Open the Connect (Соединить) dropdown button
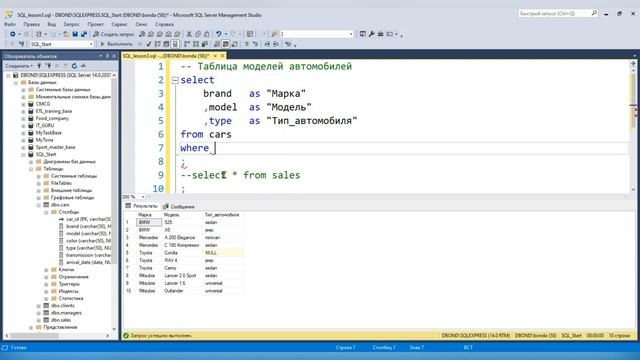The height and width of the screenshot is (360, 640). pos(19,65)
